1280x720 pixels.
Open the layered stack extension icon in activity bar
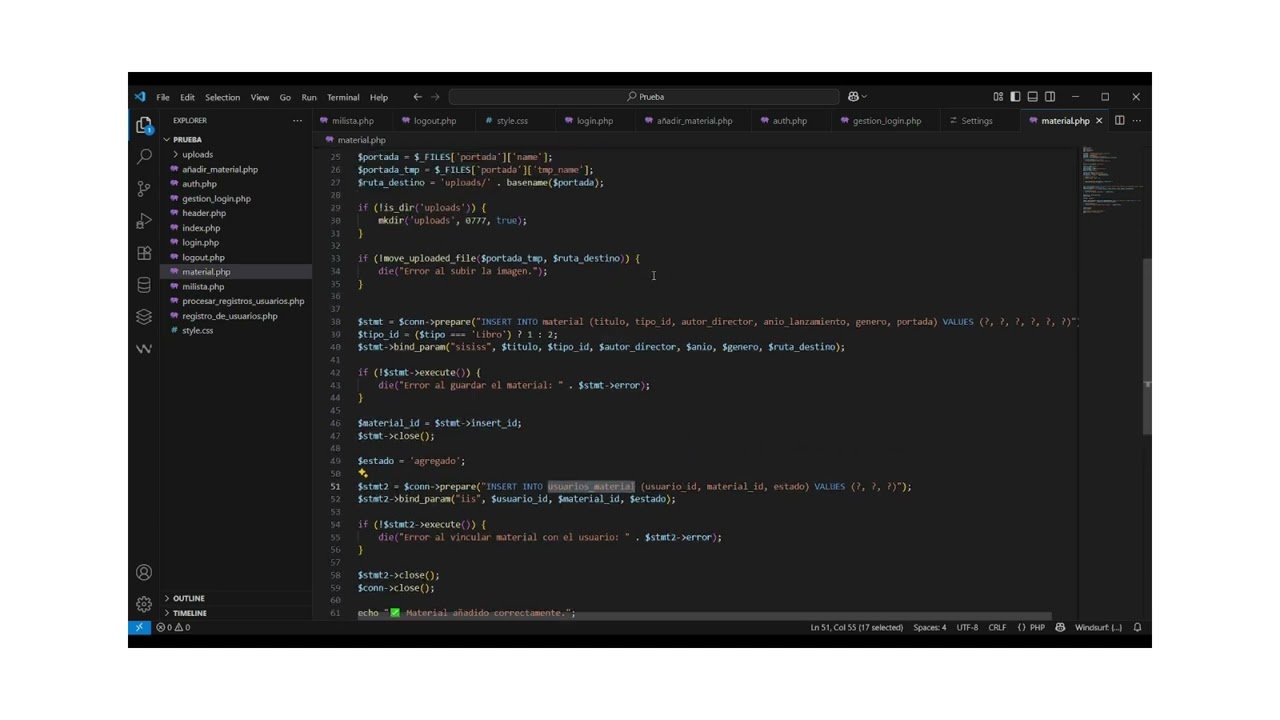[x=144, y=317]
